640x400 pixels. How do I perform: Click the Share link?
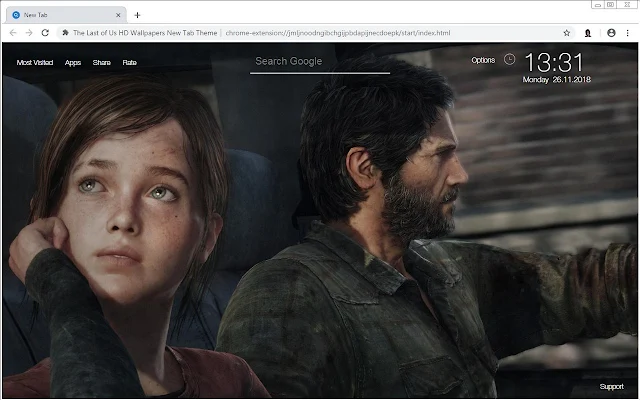102,62
